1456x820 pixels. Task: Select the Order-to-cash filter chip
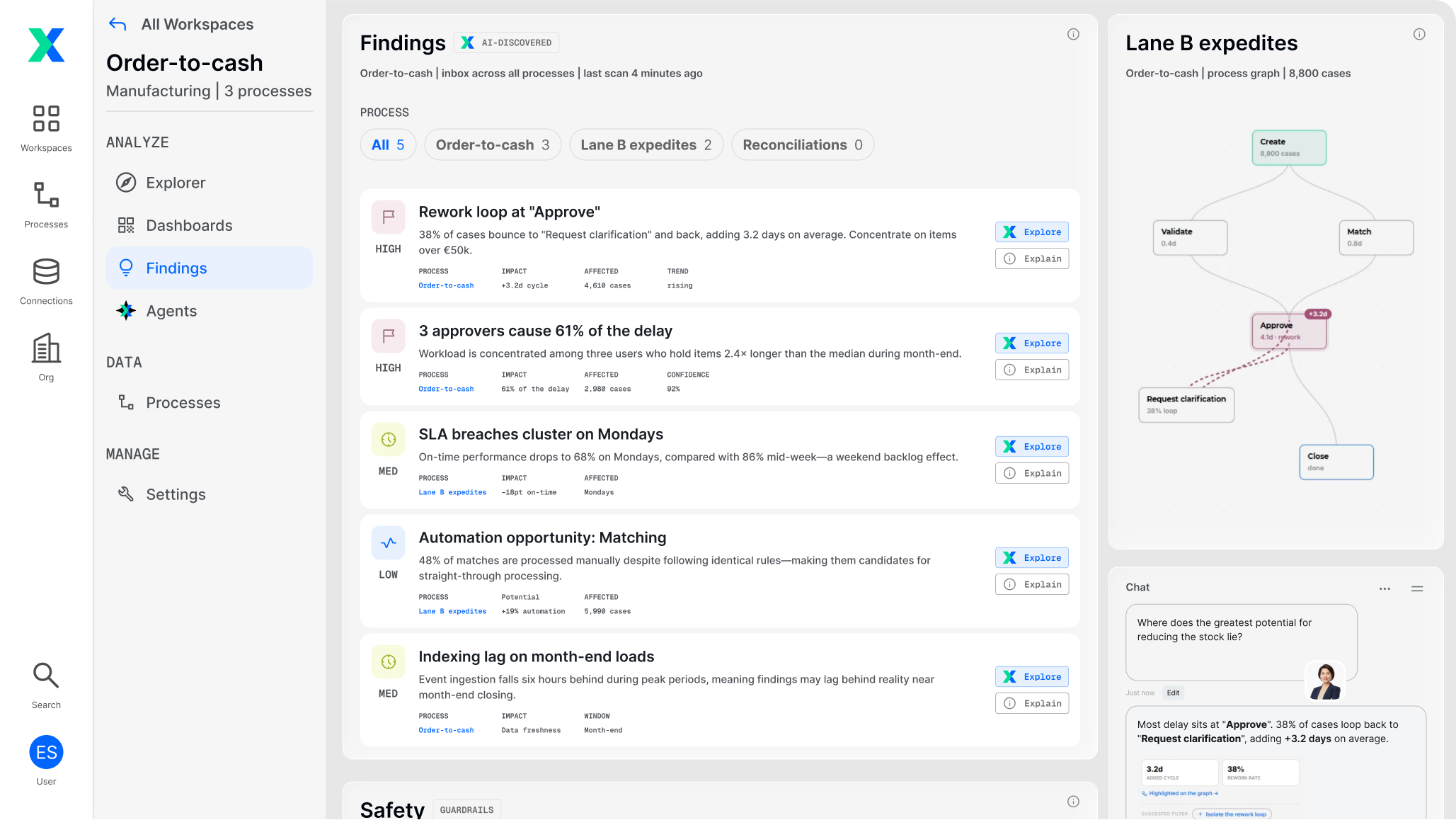point(493,145)
